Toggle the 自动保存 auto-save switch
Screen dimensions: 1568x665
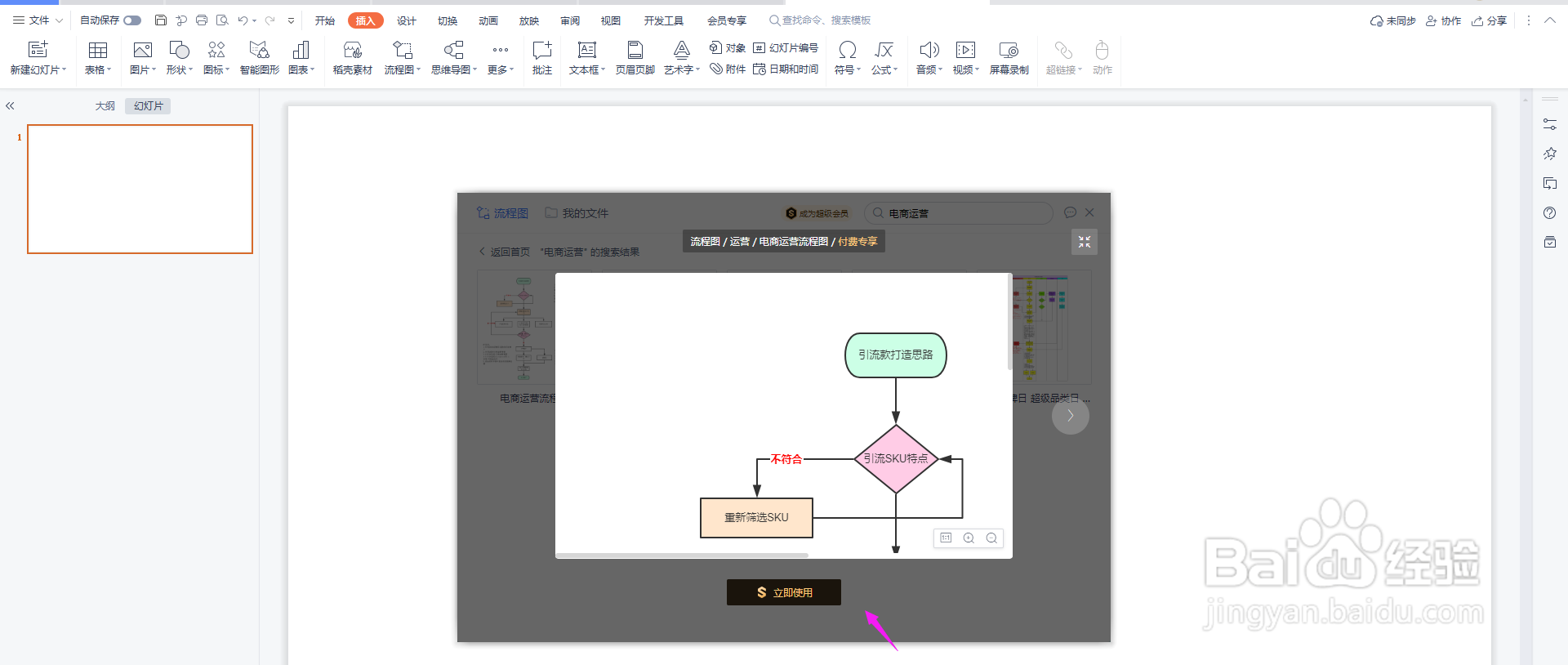pos(132,20)
